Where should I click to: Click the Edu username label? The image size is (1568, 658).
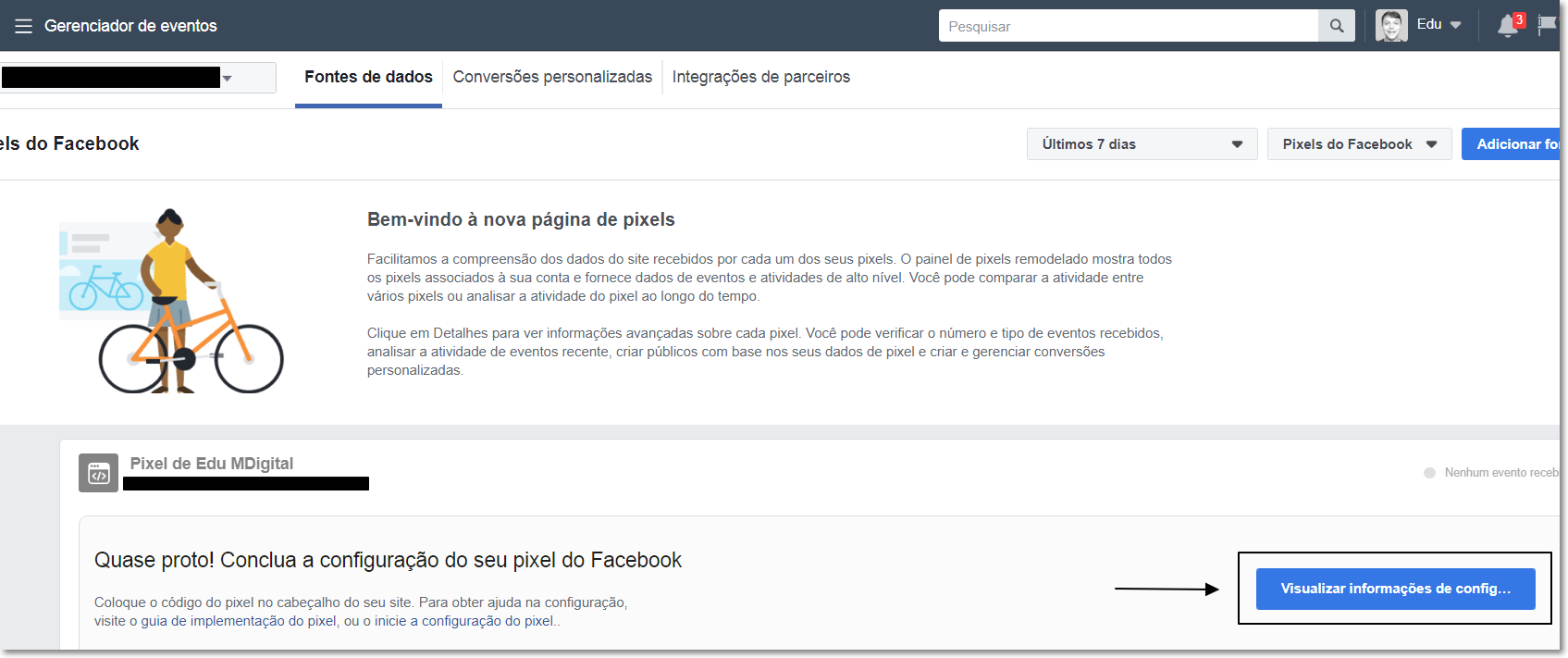(1429, 24)
